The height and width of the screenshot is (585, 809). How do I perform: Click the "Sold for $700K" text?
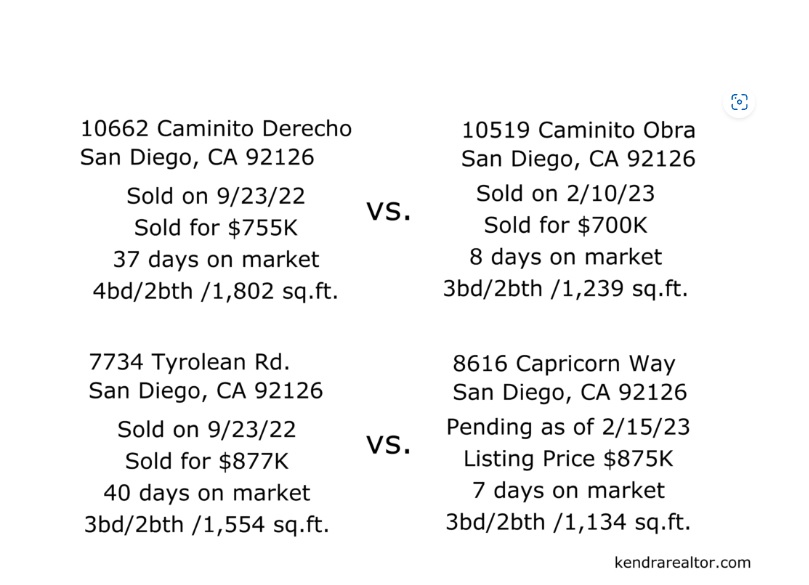click(565, 225)
